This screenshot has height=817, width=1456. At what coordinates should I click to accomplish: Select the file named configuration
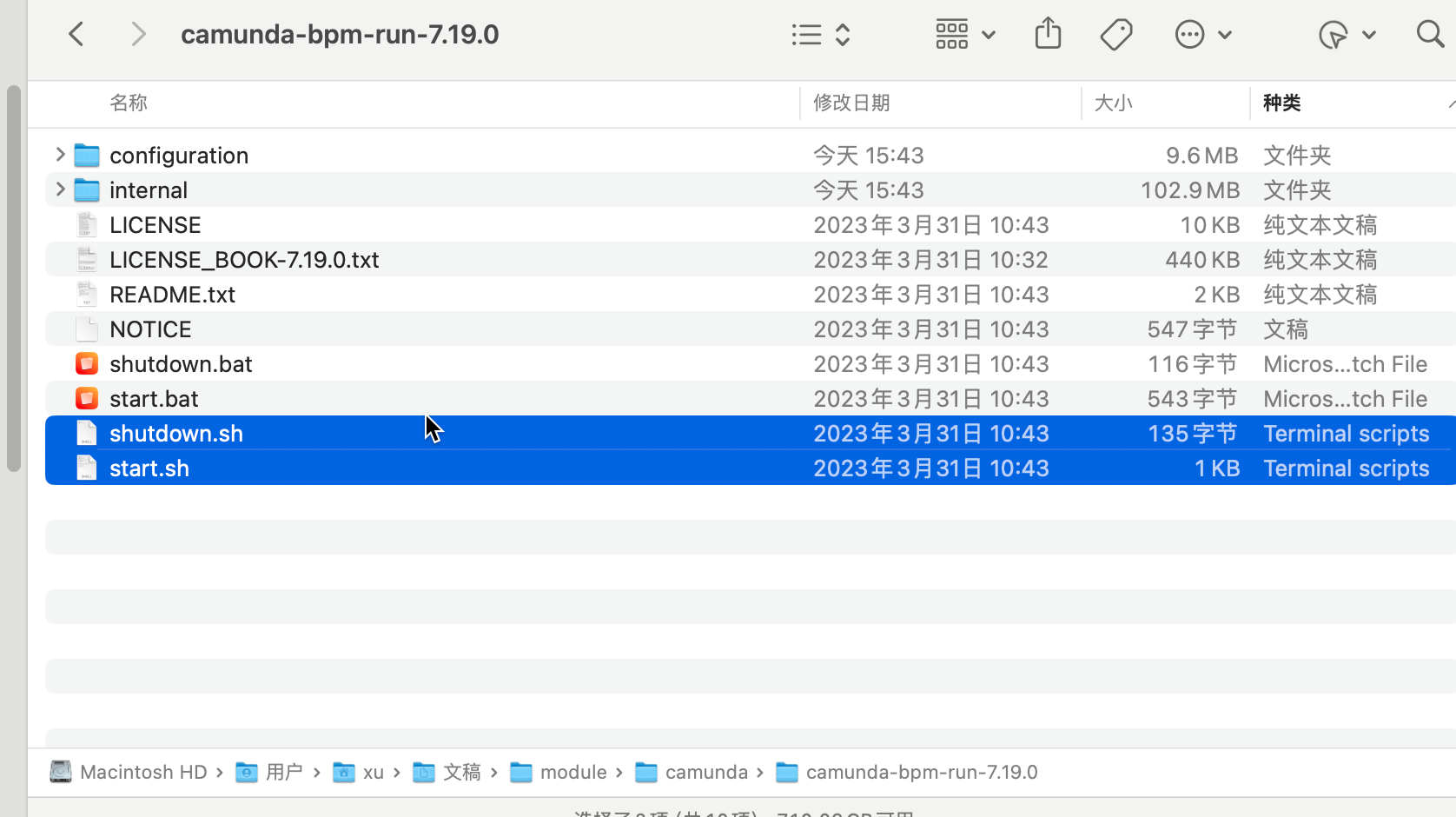tap(179, 156)
